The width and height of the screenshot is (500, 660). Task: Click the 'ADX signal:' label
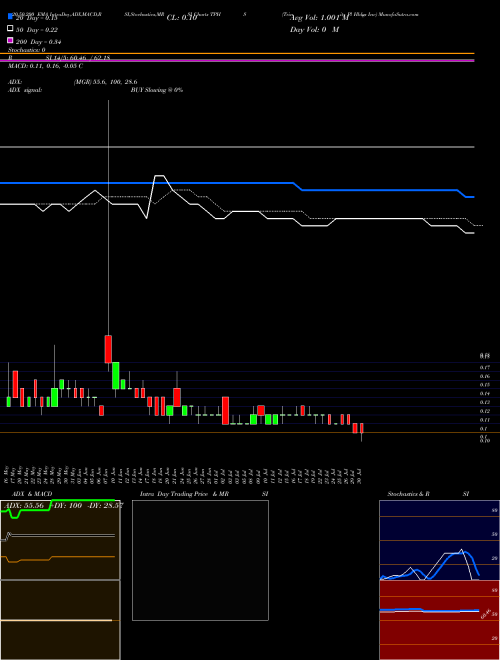25,90
